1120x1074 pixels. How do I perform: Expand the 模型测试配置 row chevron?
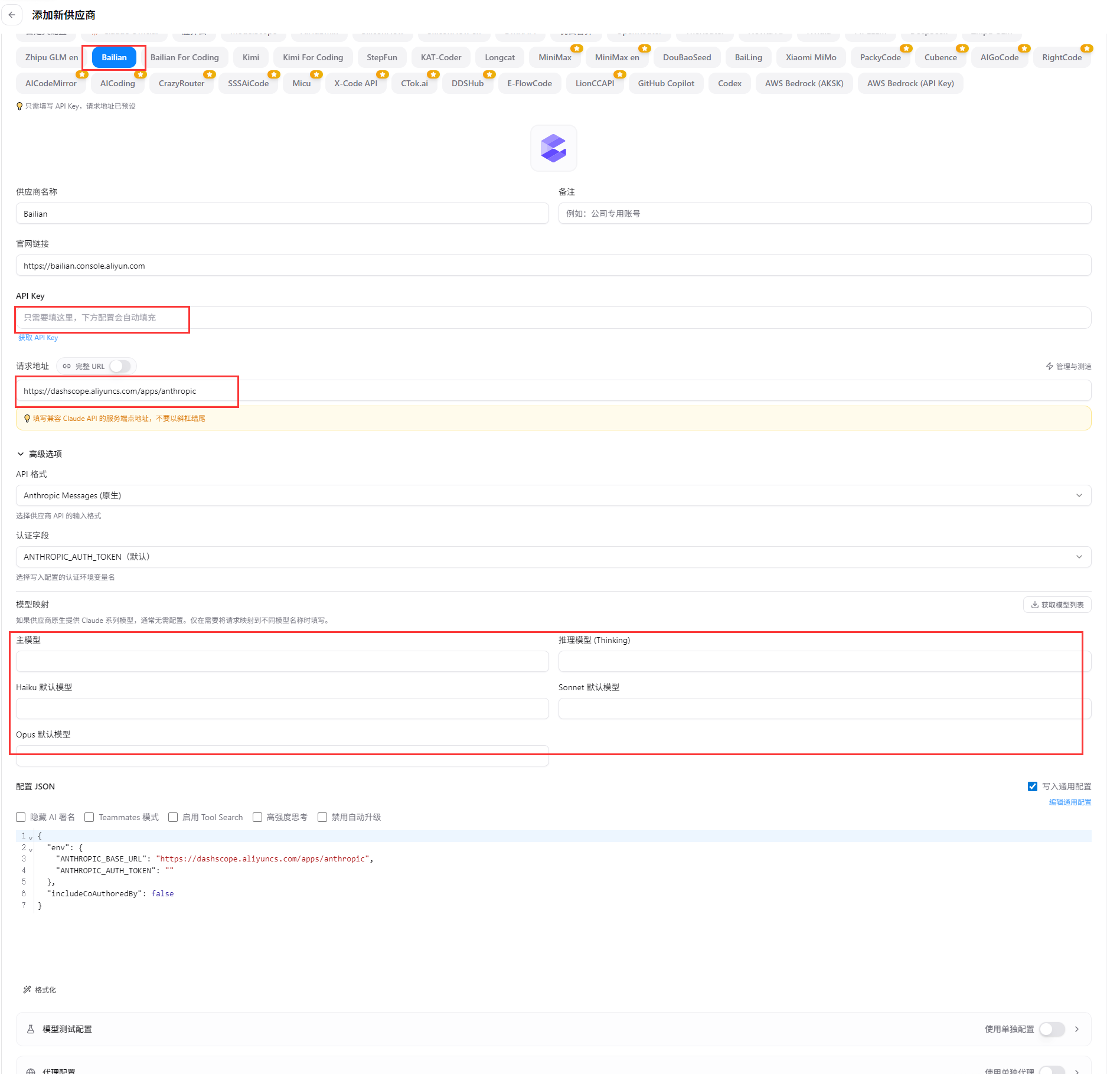(x=1077, y=1029)
